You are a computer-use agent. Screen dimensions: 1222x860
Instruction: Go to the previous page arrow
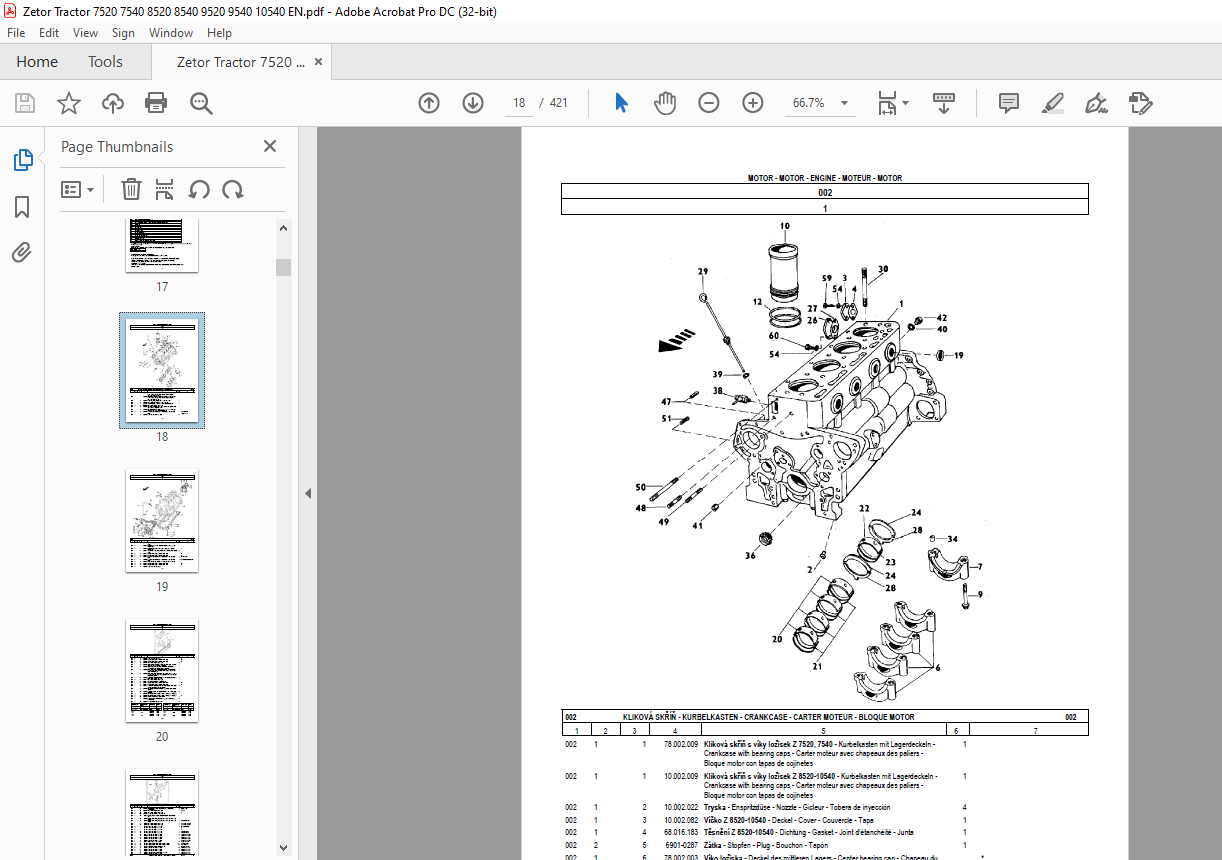429,103
